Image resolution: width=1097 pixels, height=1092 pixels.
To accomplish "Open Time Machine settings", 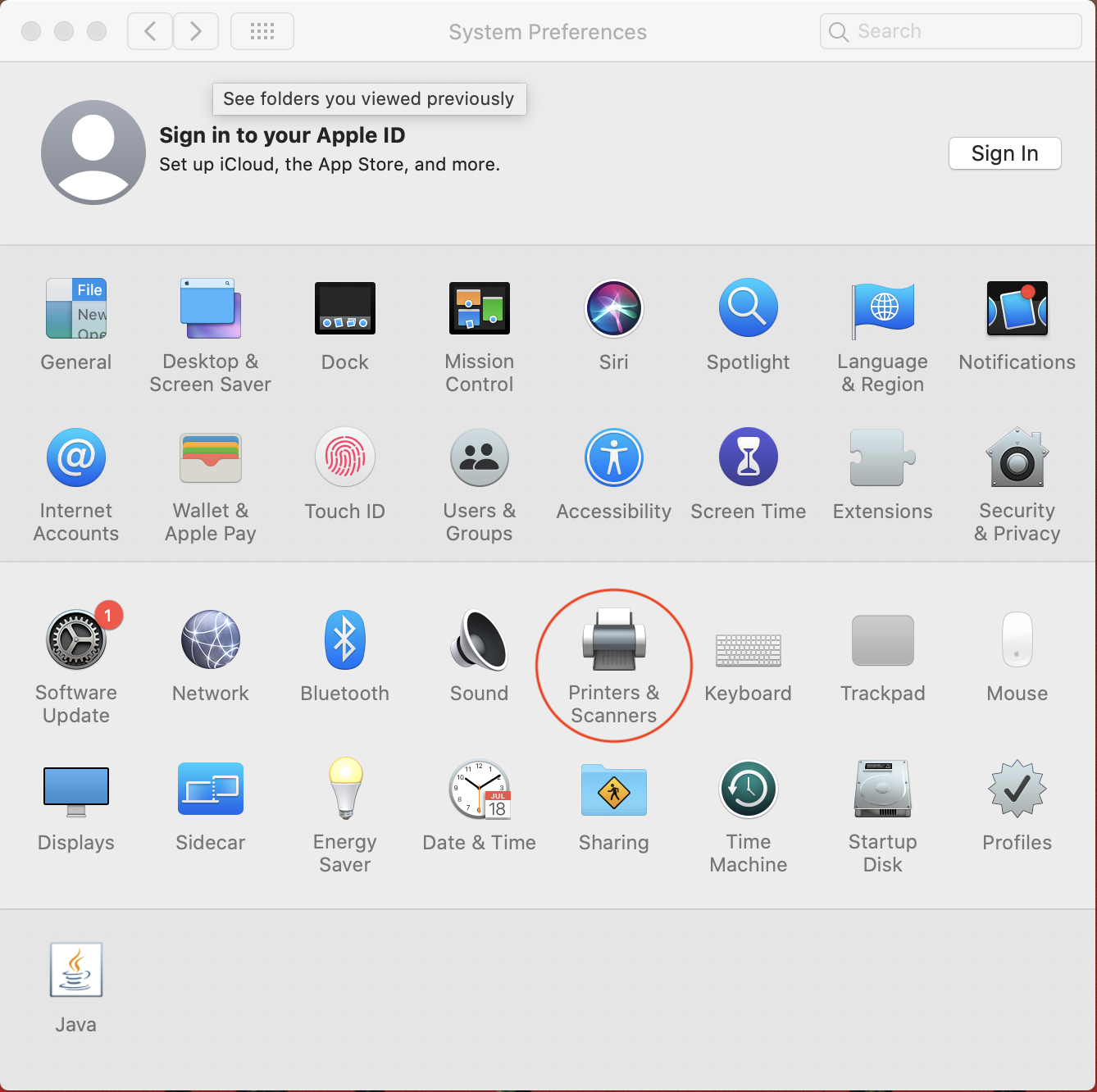I will tap(749, 789).
